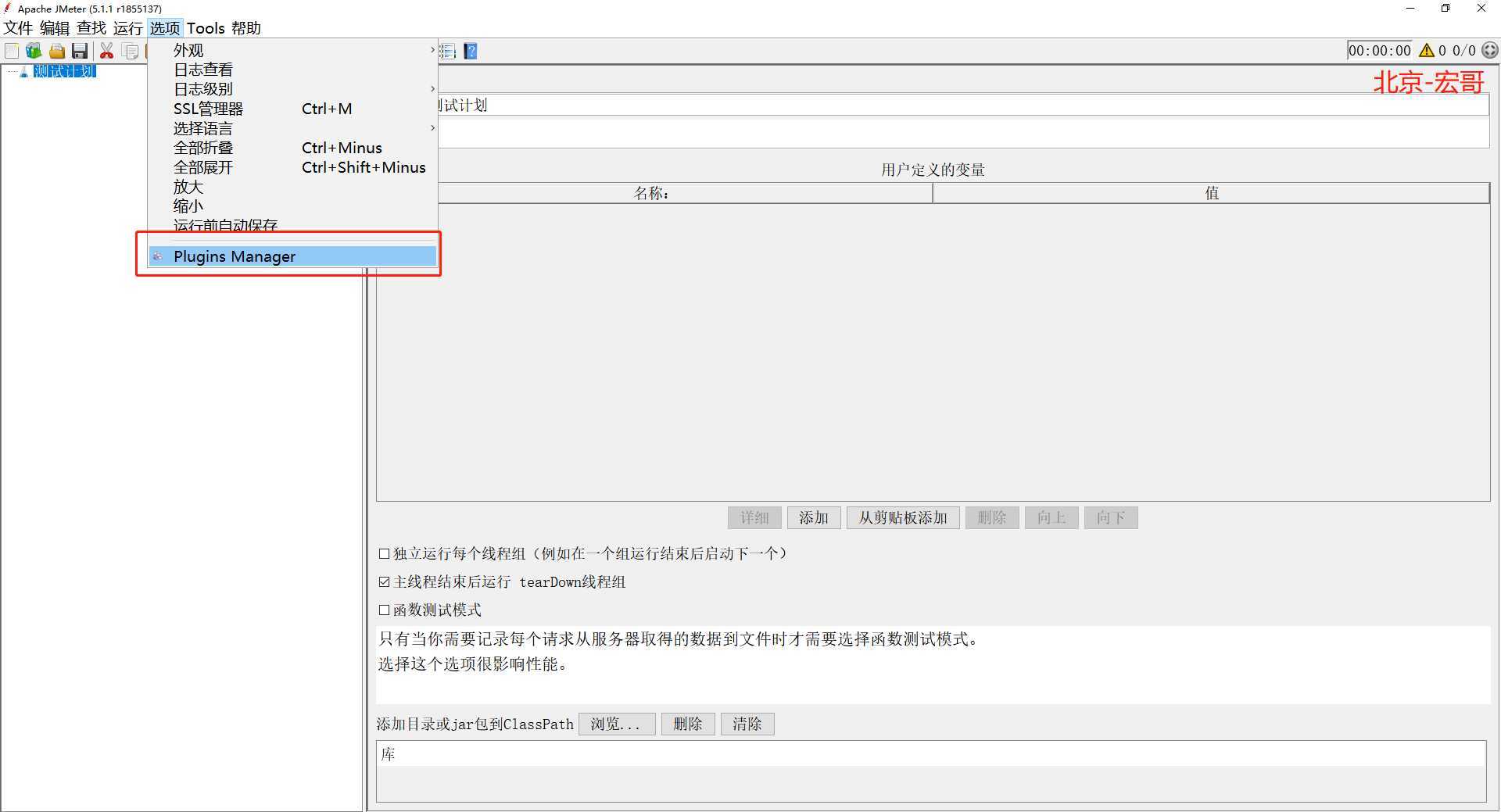
Task: Open SSL管理器 from the menu
Action: pos(292,109)
